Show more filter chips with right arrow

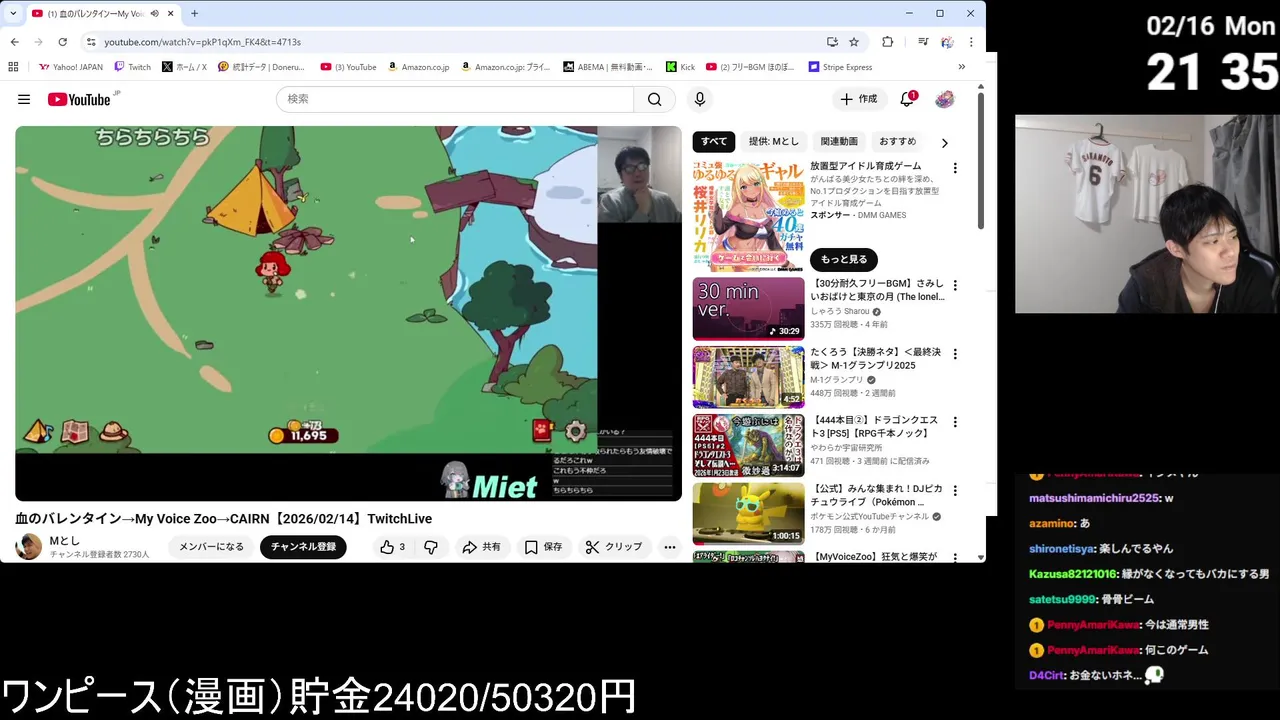coord(944,143)
